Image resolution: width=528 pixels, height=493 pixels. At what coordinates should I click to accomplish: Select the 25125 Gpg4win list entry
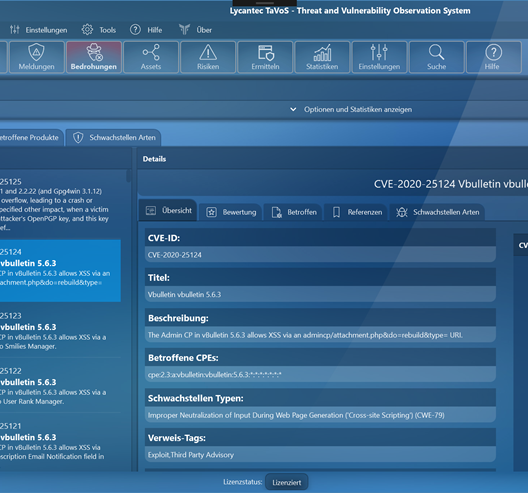point(61,205)
